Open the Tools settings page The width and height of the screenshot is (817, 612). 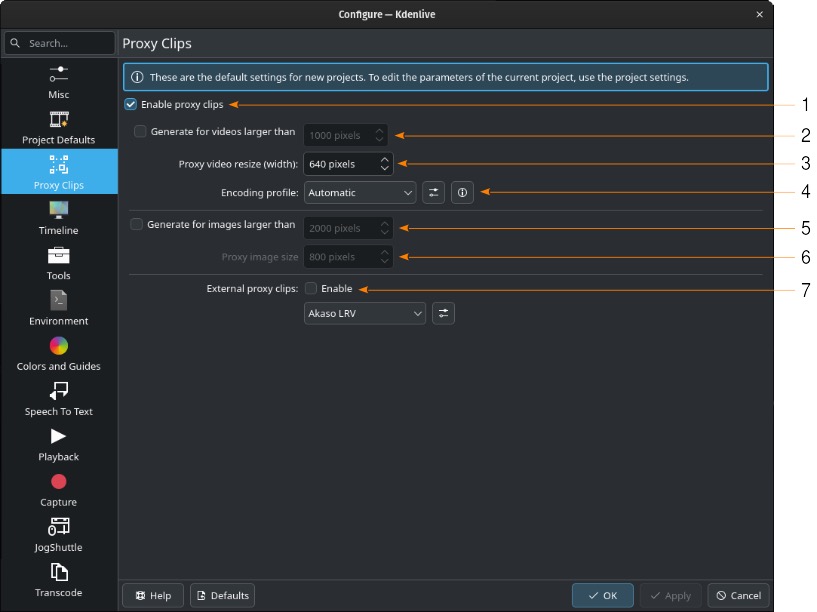tap(58, 263)
